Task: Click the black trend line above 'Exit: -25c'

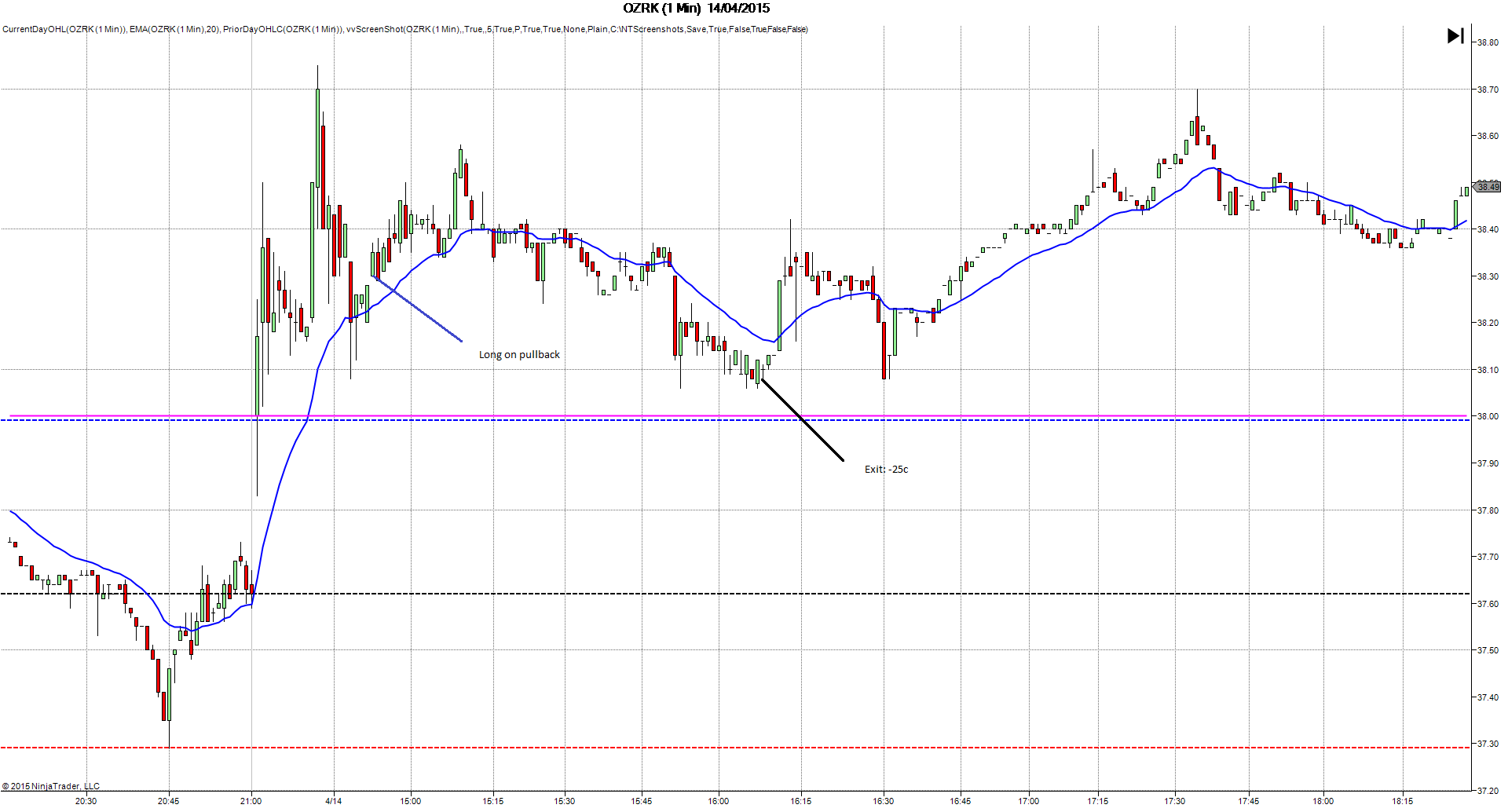Action: [802, 419]
